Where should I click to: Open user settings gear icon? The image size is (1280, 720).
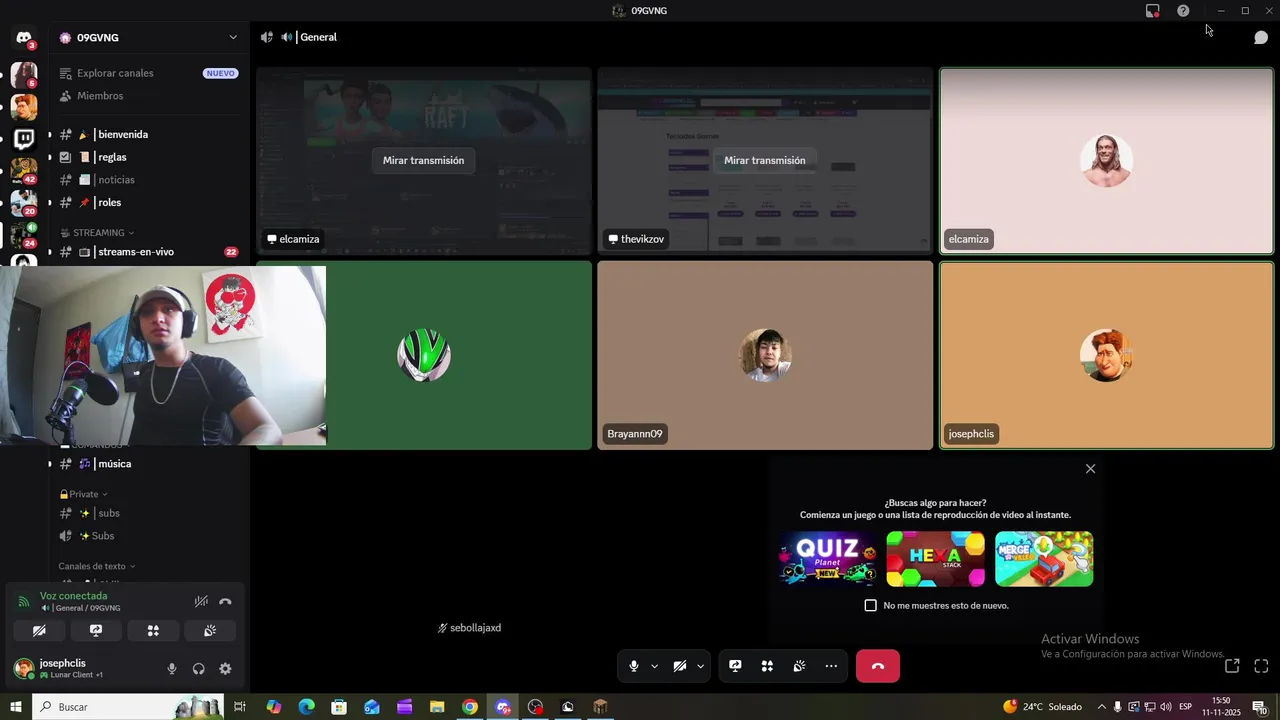[x=225, y=669]
